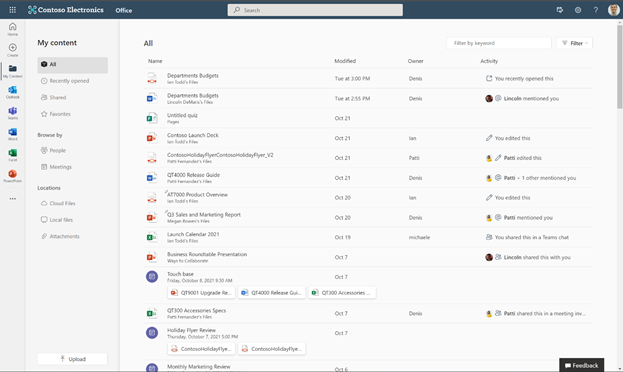Open the Feedback button
Screen dimensions: 623x372
(581, 365)
